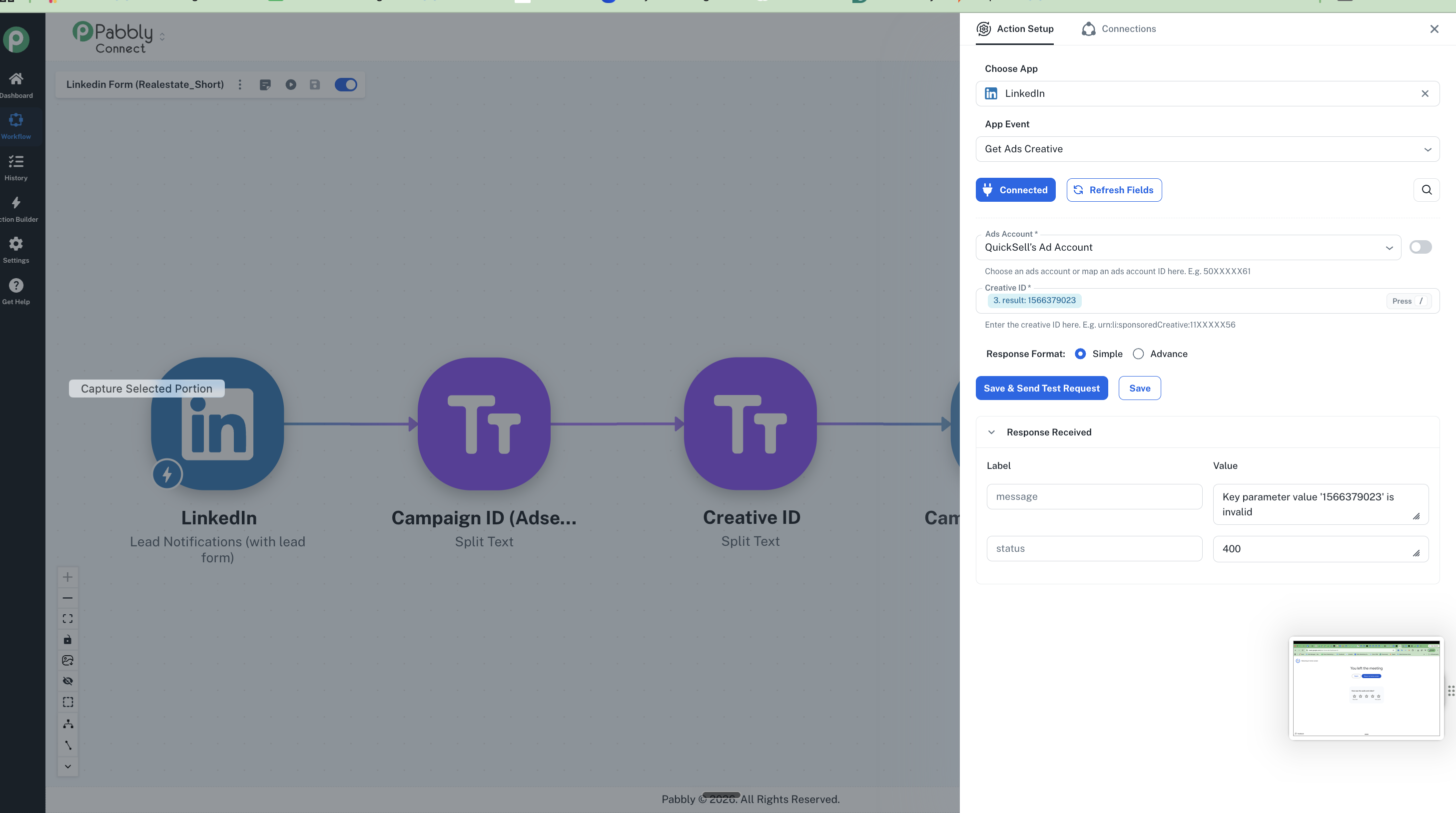Open screenshot preview thumbnail
This screenshot has height=813, width=1456.
pyautogui.click(x=1366, y=688)
